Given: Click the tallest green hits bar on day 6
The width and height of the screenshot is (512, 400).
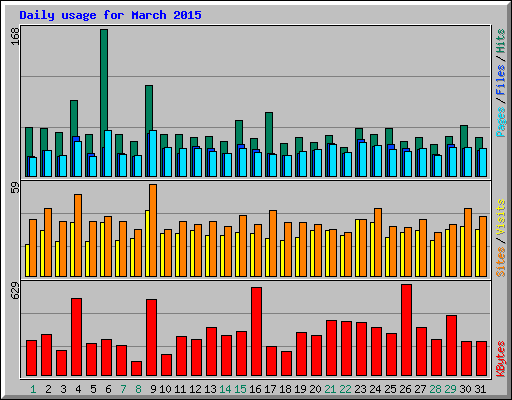Looking at the screenshot, I should click(x=104, y=80).
